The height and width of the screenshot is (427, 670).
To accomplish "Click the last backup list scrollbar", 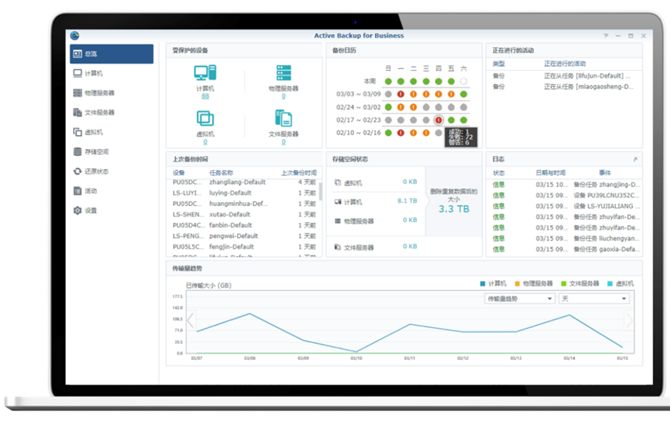I will click(x=320, y=191).
